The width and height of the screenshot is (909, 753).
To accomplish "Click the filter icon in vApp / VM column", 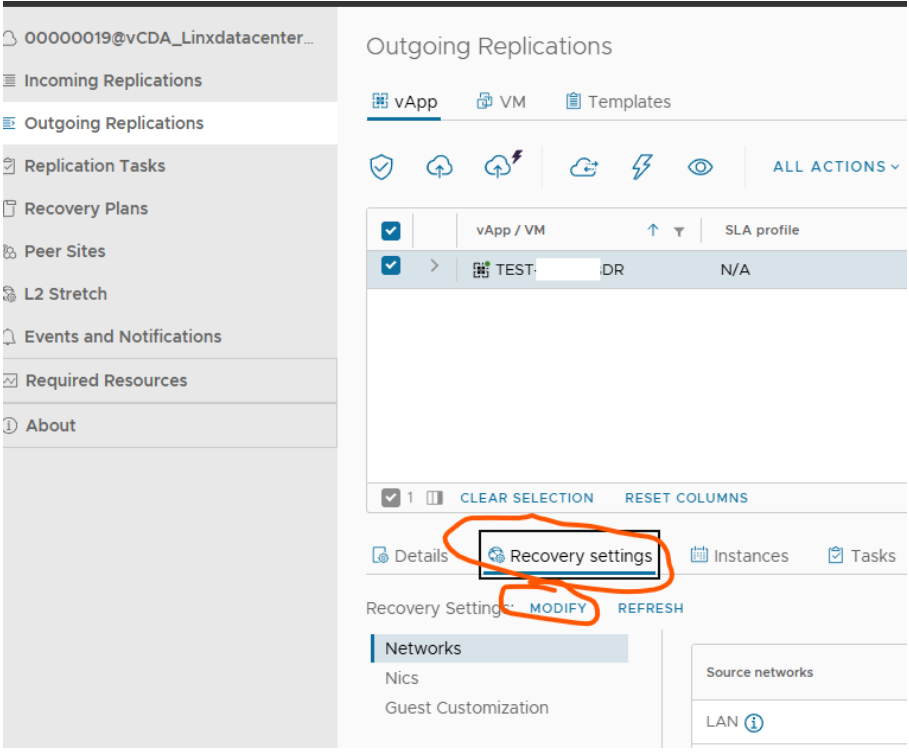I will [x=679, y=231].
